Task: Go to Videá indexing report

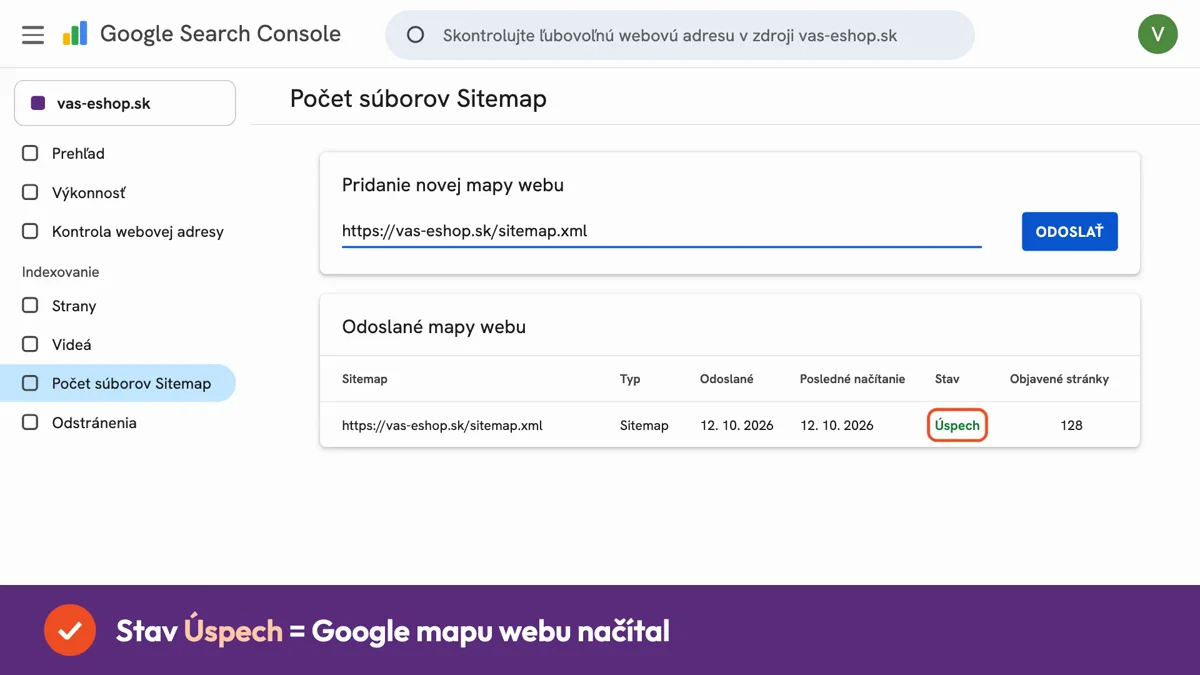Action: [118, 344]
